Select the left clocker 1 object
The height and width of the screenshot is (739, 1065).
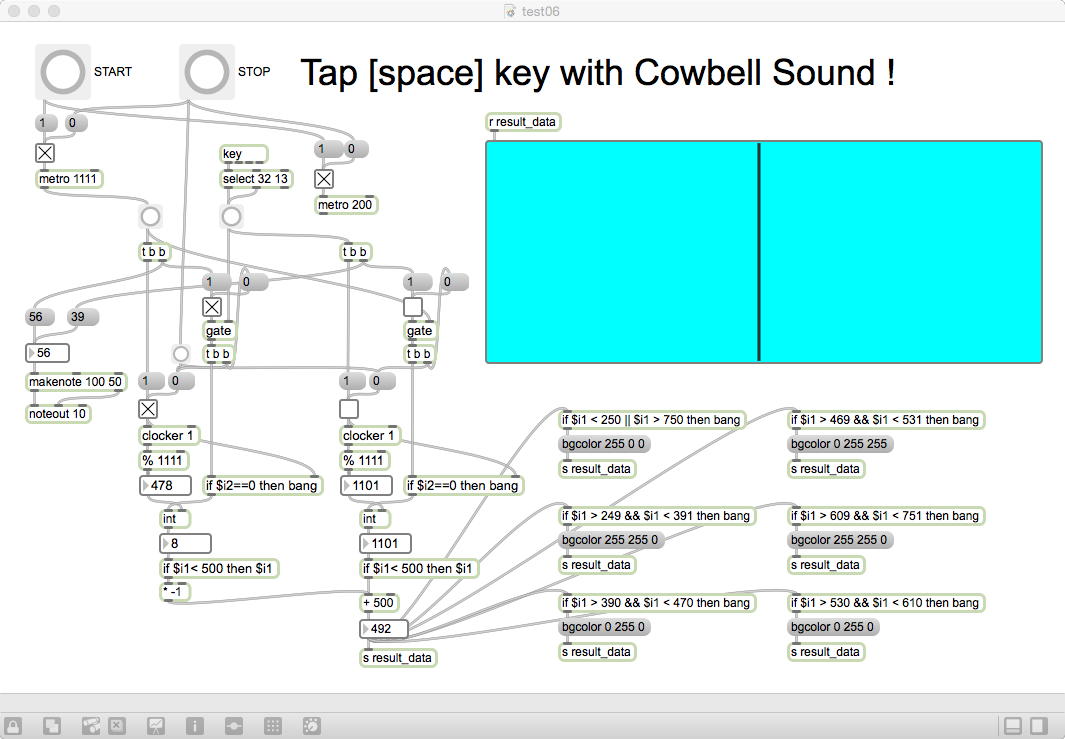[x=168, y=436]
